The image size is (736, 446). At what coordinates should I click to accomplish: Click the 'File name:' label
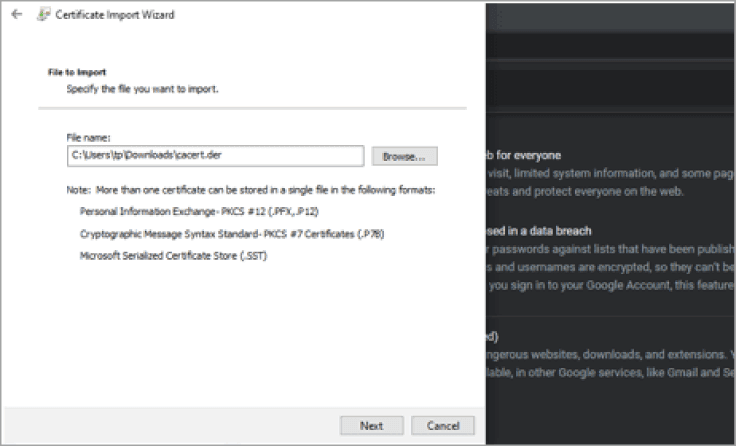(x=89, y=138)
